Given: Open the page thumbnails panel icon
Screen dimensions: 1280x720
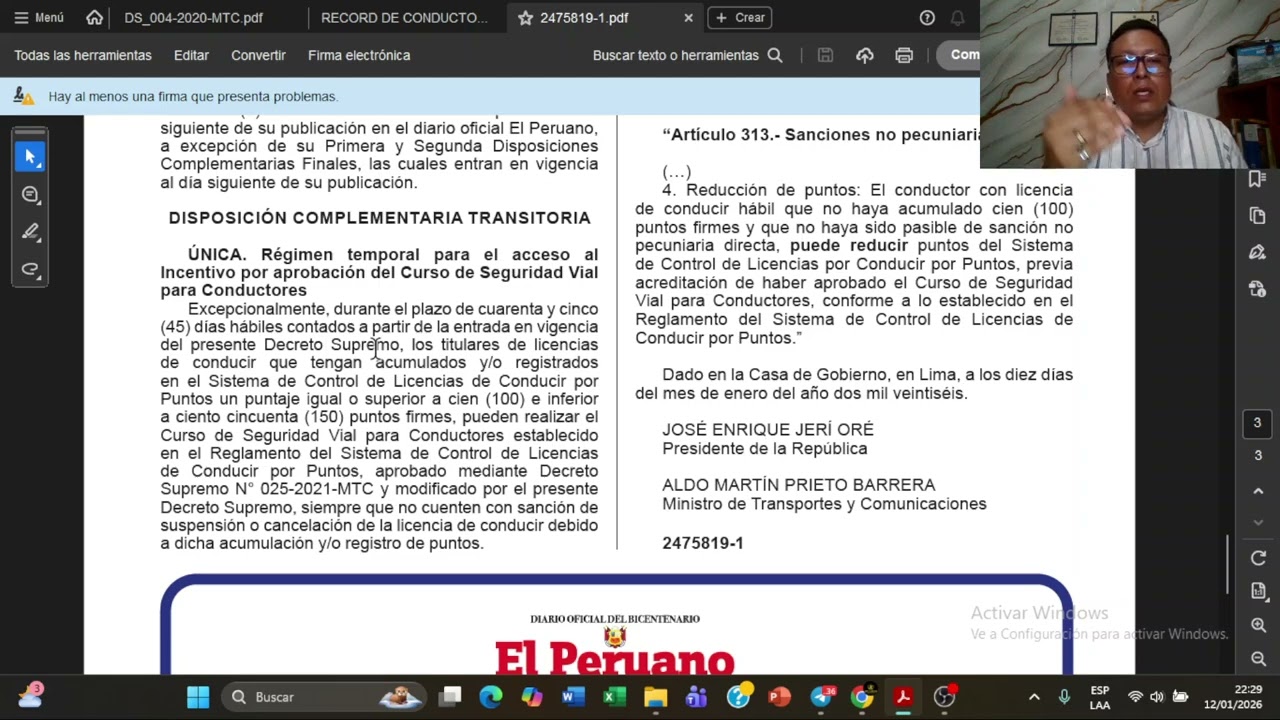Looking at the screenshot, I should click(x=1258, y=216).
